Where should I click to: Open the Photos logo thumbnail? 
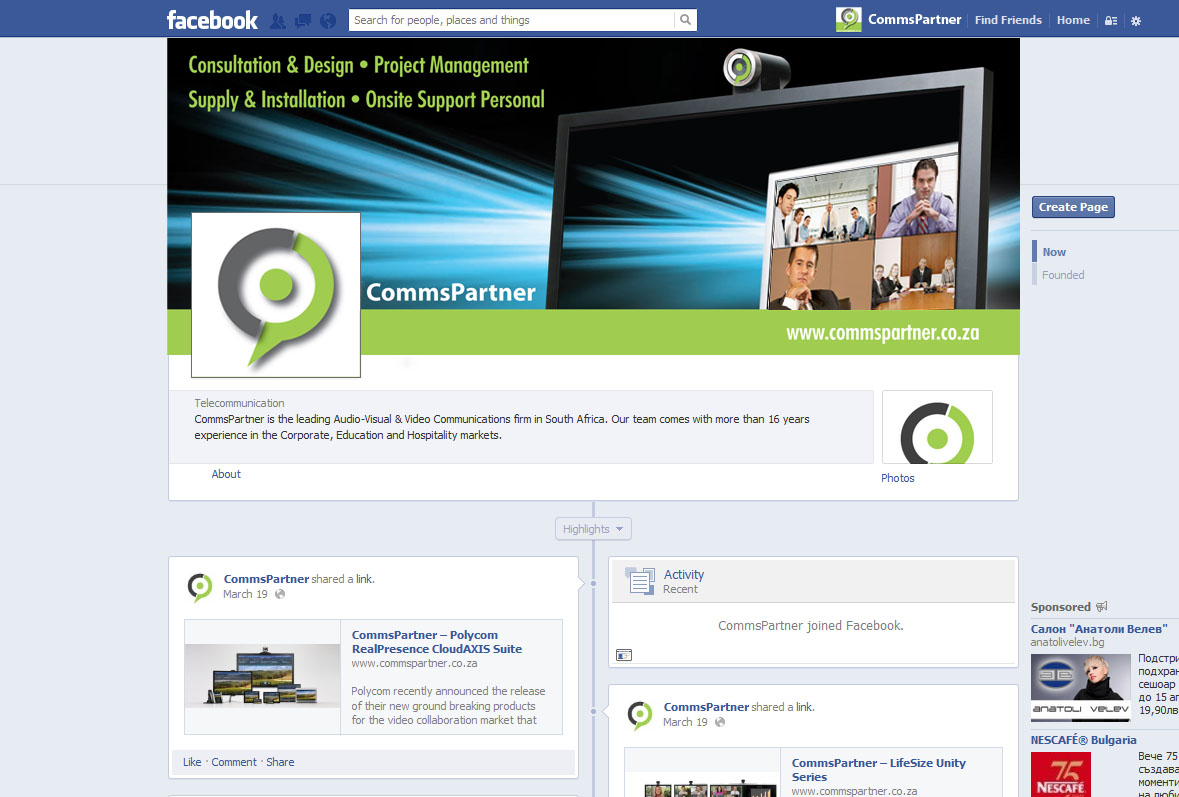coord(937,427)
